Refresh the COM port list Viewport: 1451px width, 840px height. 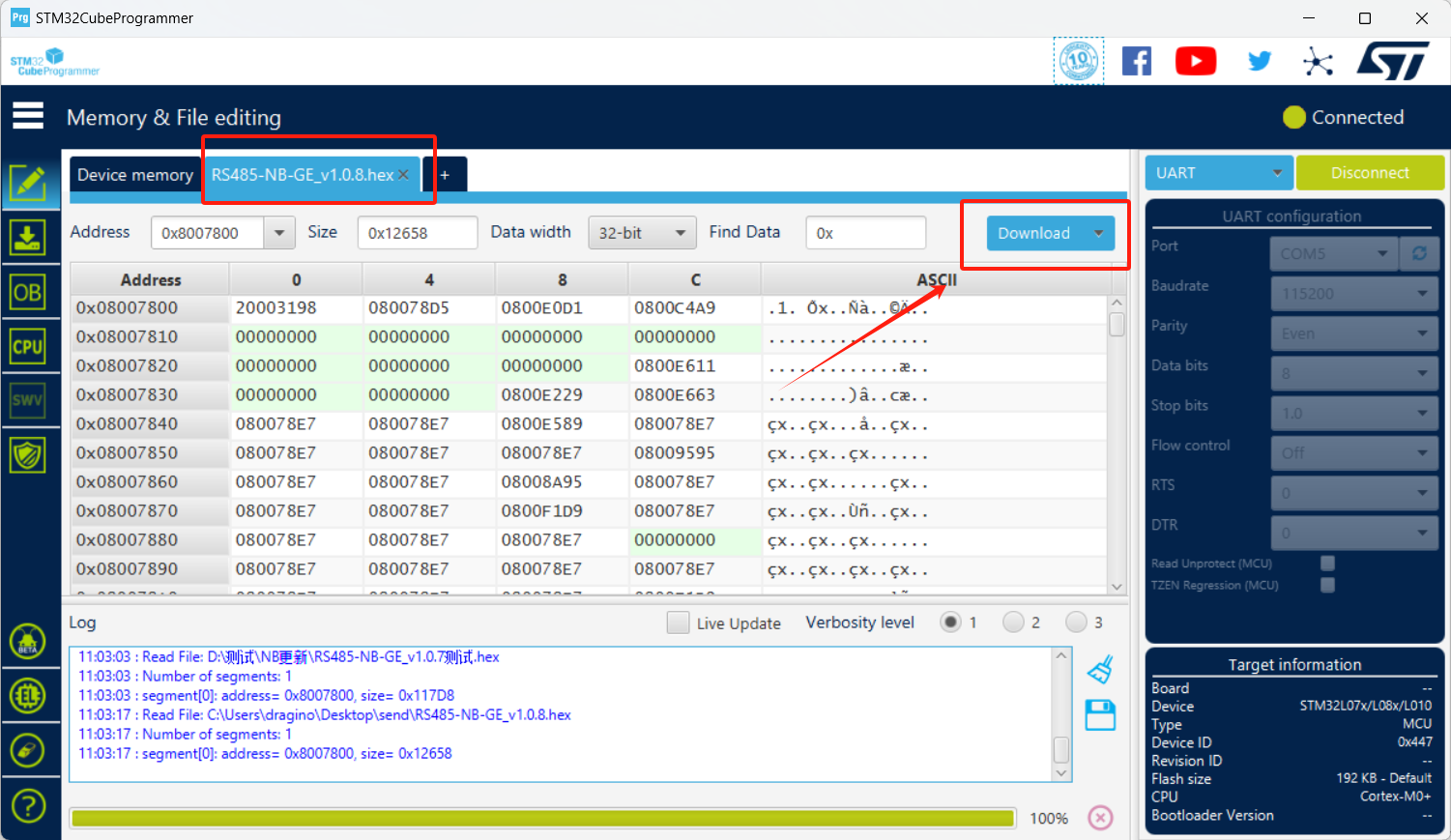pos(1419,253)
